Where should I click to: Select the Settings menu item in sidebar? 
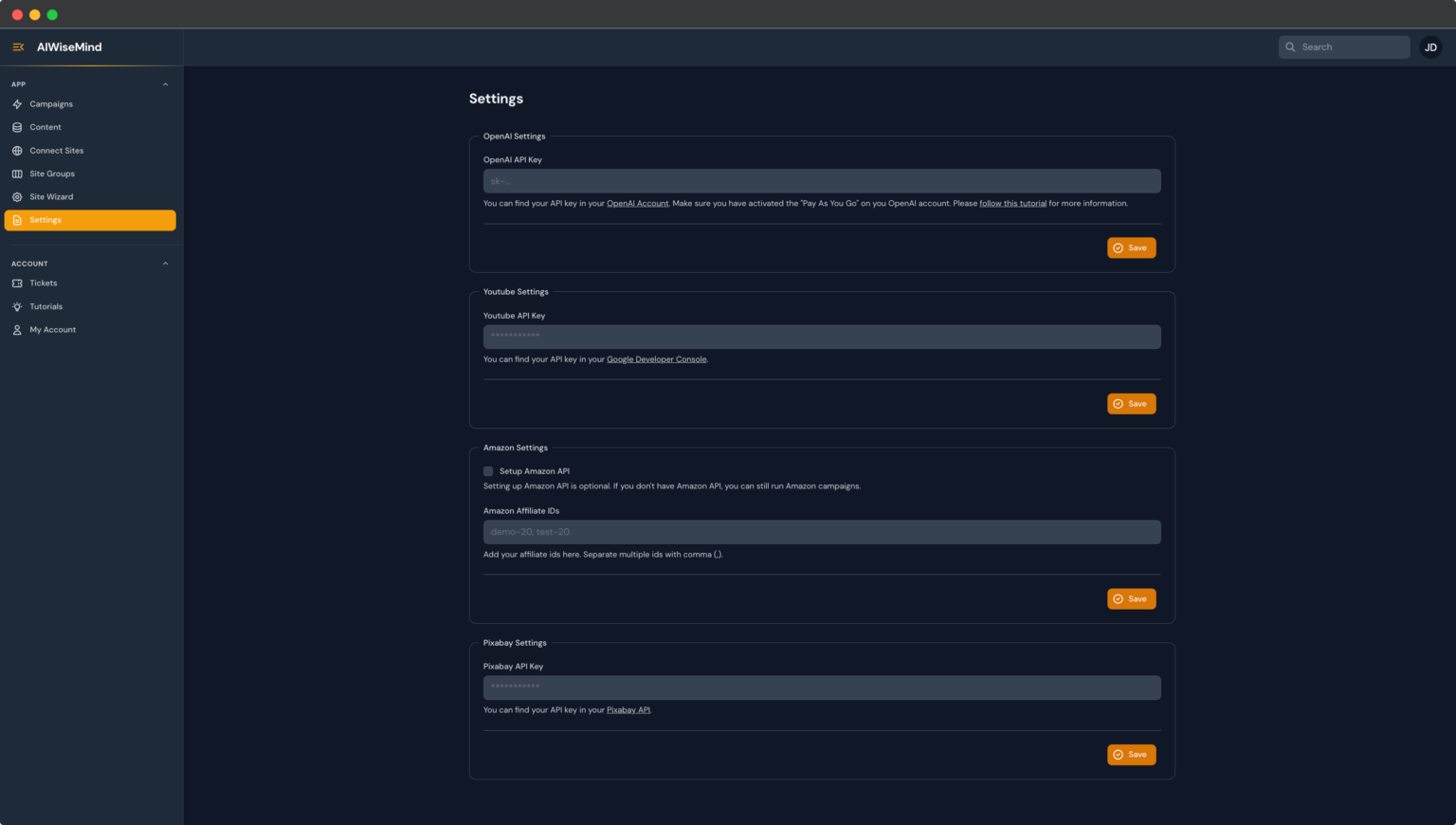[x=90, y=220]
